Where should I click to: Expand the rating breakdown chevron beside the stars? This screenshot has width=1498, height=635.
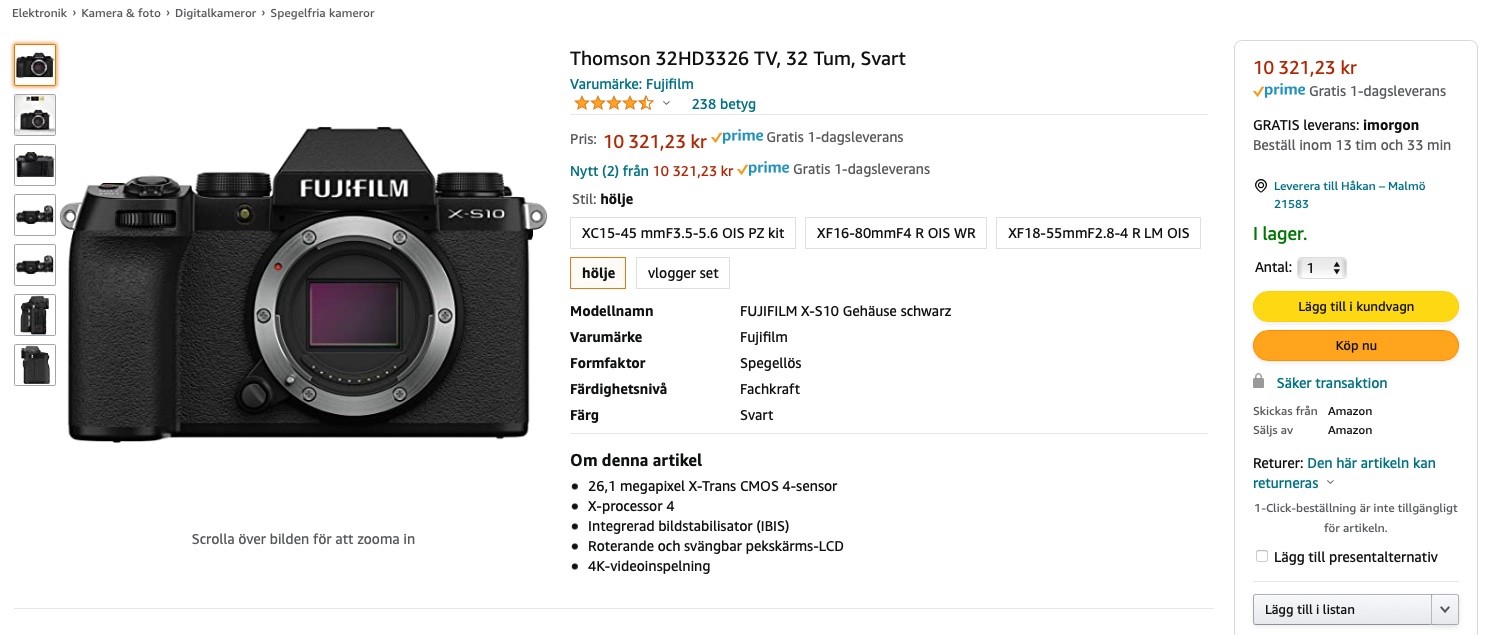[667, 104]
